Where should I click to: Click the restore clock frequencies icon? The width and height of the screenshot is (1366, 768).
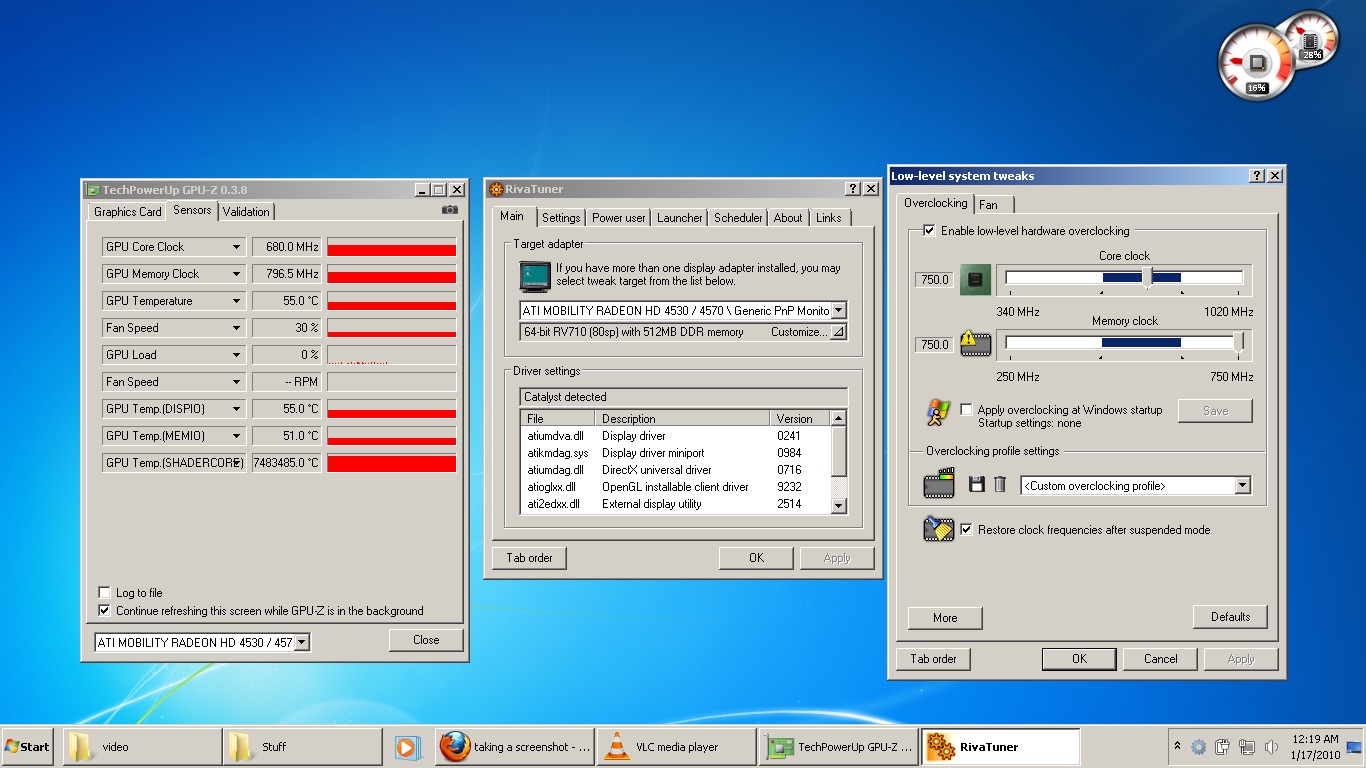(938, 529)
